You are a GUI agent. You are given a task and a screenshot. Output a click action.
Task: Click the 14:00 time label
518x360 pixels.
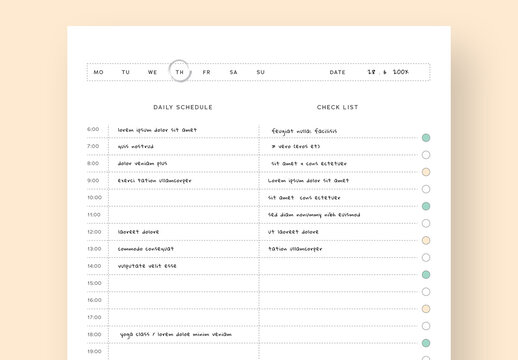(x=94, y=266)
